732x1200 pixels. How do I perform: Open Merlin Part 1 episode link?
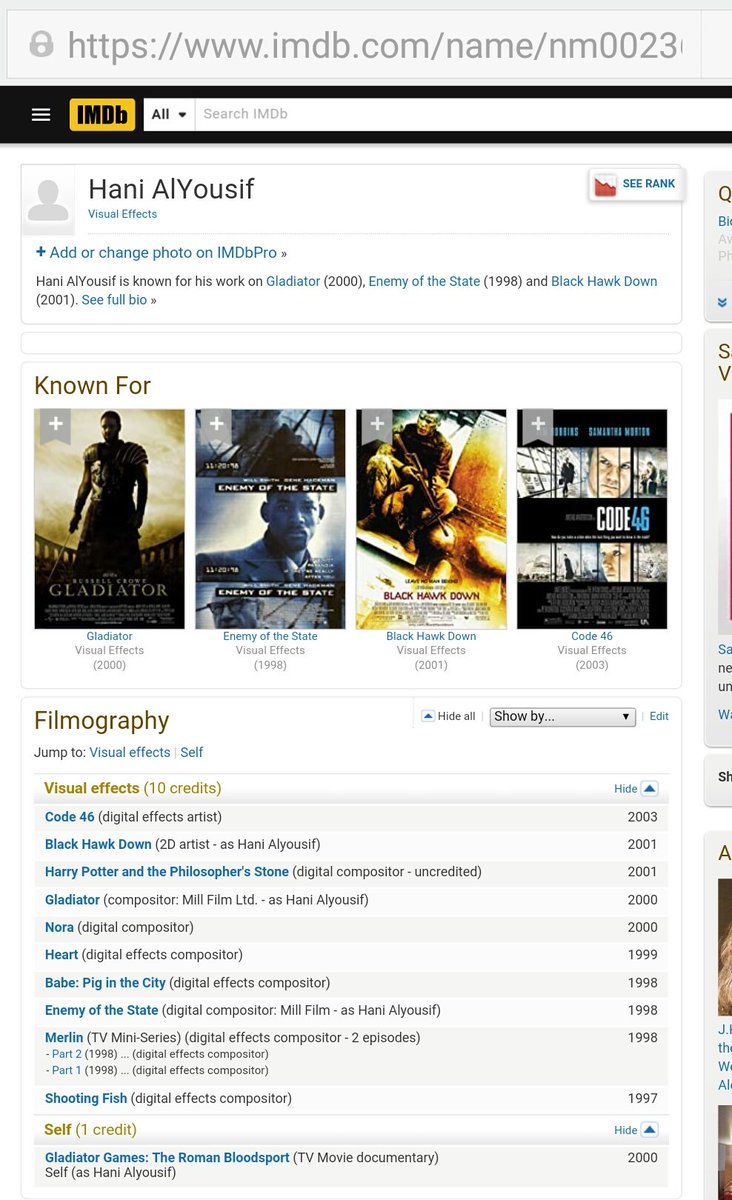67,1070
